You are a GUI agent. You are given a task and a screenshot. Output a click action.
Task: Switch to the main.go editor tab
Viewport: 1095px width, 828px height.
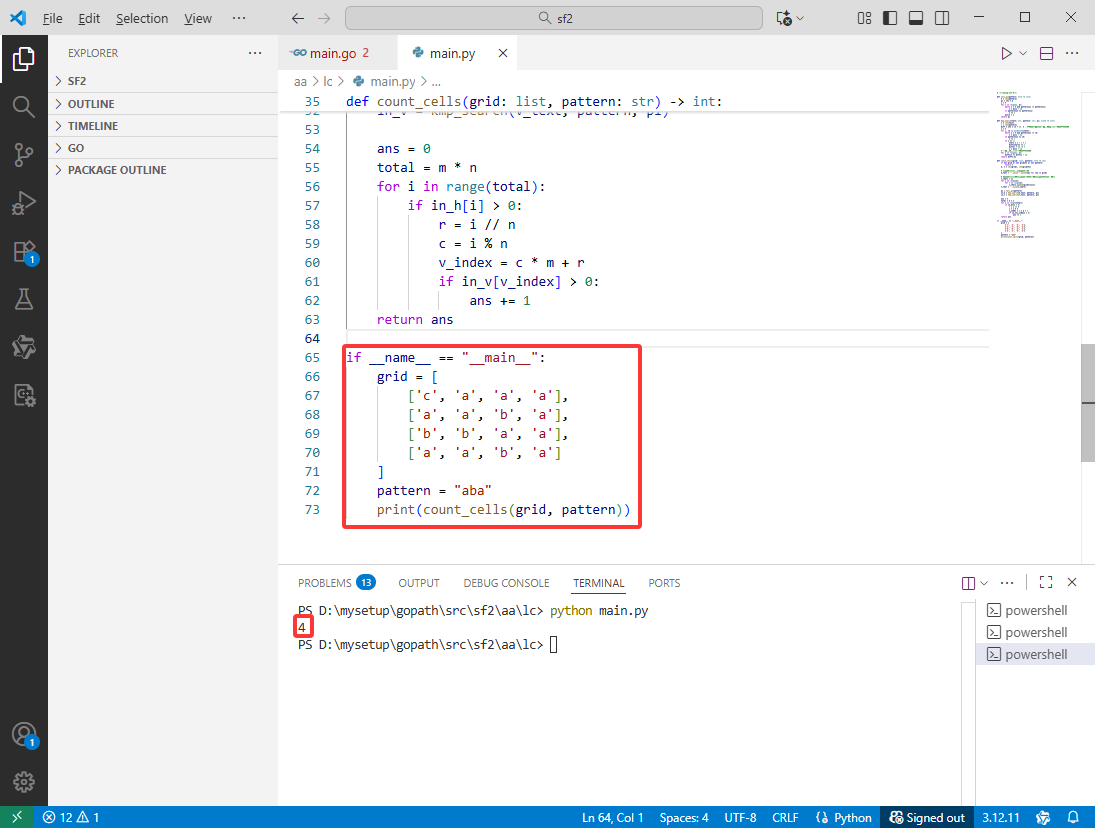click(x=332, y=53)
